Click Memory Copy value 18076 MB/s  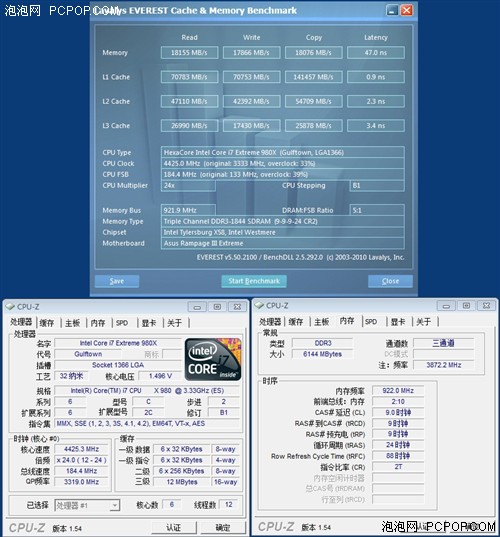tap(313, 53)
